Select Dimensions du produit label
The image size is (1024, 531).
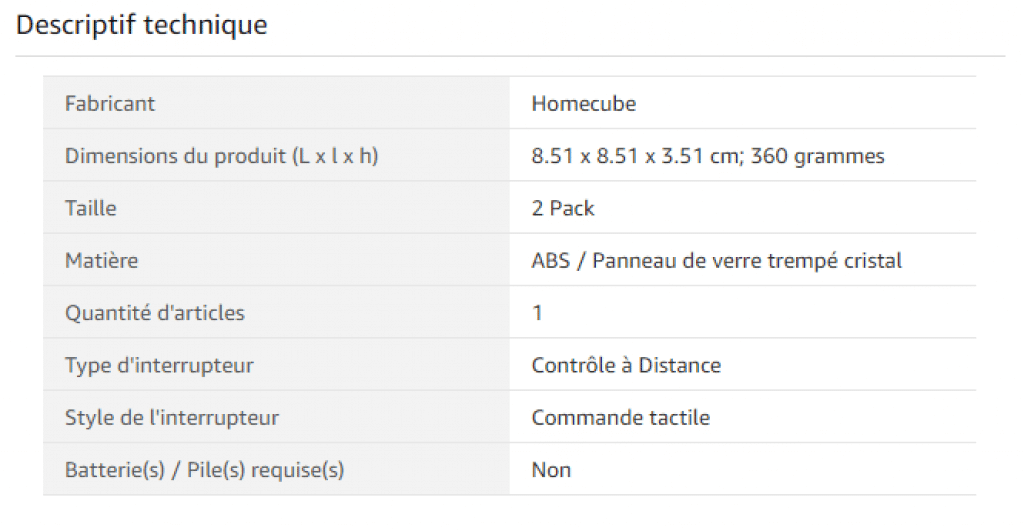click(x=221, y=155)
